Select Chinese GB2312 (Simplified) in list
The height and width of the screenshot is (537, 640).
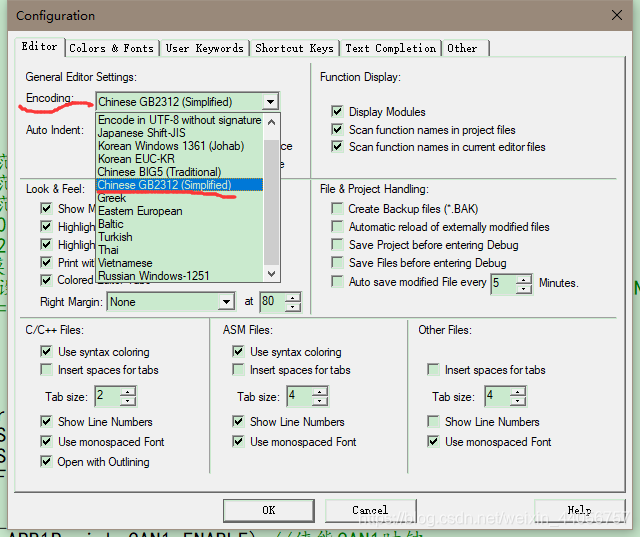(180, 185)
